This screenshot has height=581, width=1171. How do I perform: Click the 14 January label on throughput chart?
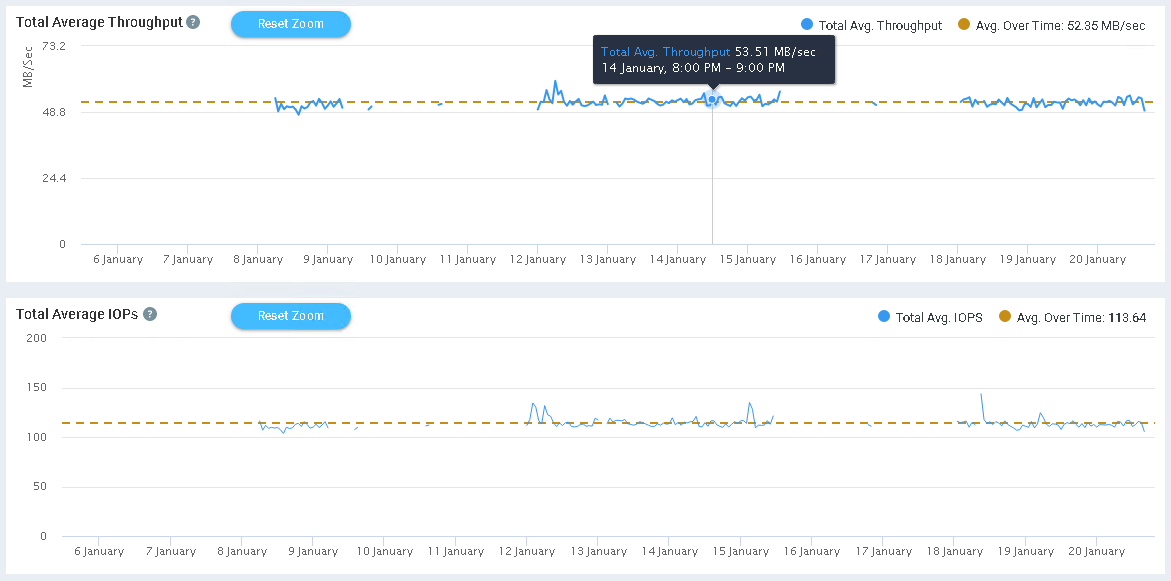click(x=677, y=258)
